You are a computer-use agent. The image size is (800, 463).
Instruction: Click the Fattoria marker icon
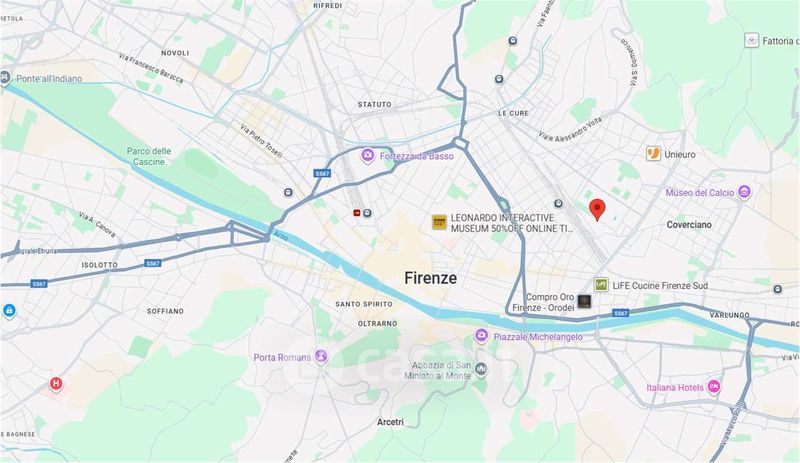tap(752, 40)
